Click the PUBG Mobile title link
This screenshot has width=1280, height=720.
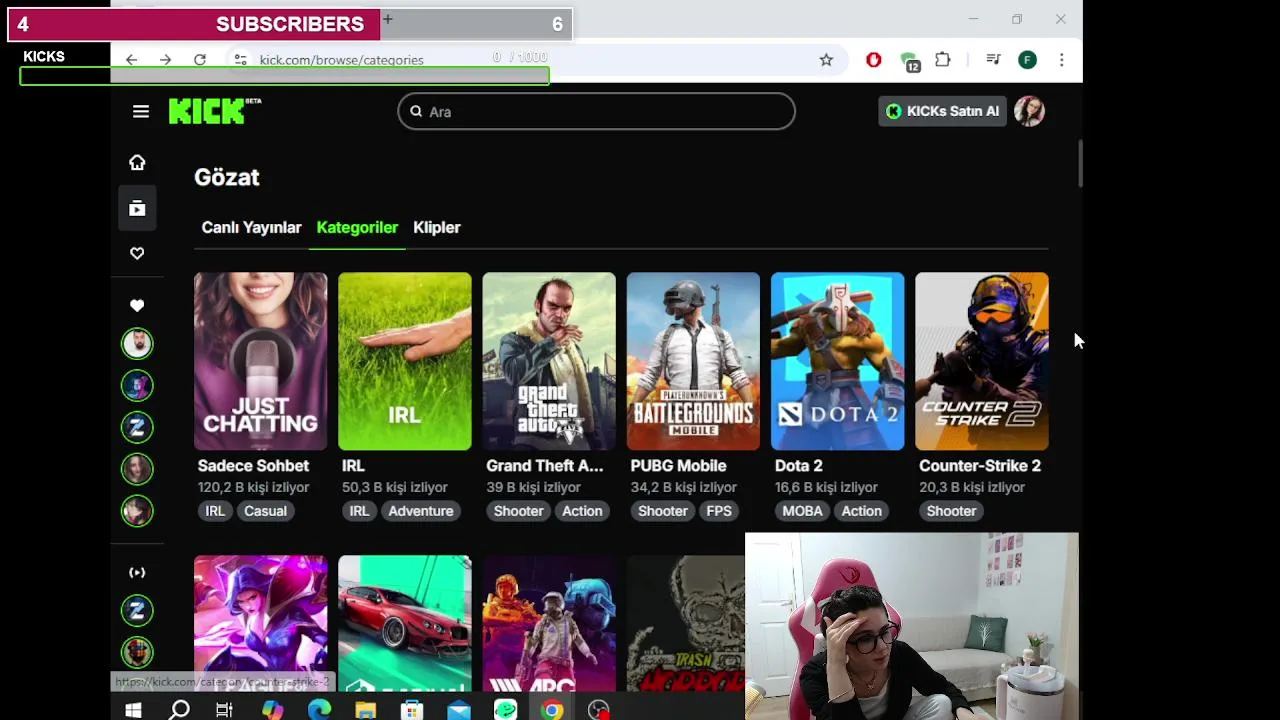(678, 465)
